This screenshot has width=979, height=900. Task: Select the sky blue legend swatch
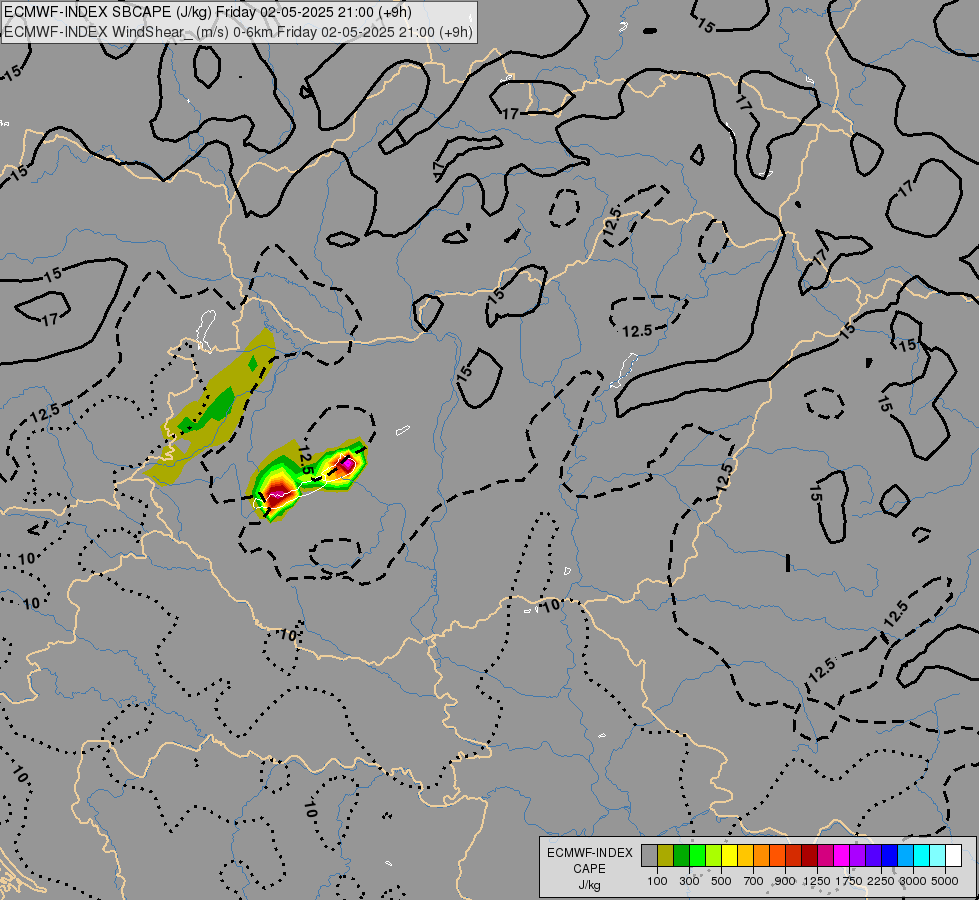point(906,856)
